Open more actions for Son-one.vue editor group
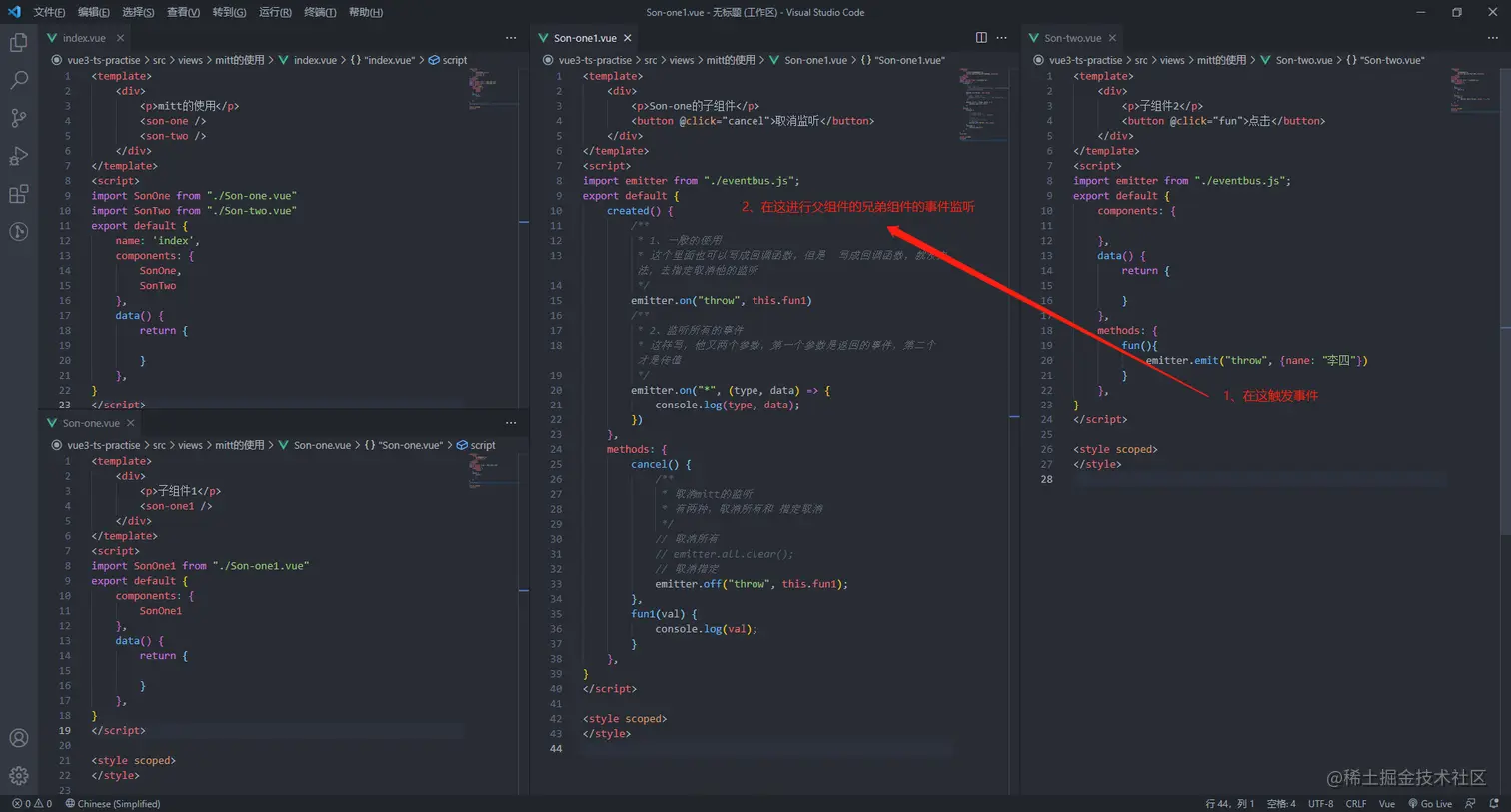This screenshot has height=812, width=1511. tap(511, 423)
